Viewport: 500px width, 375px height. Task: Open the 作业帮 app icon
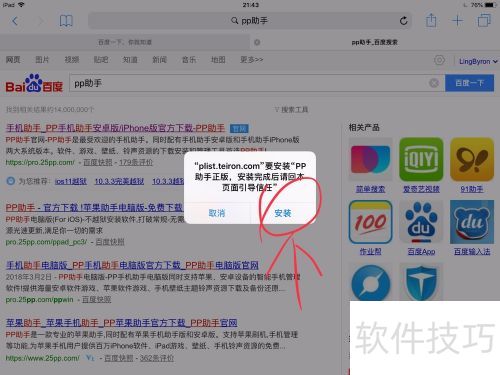370,222
